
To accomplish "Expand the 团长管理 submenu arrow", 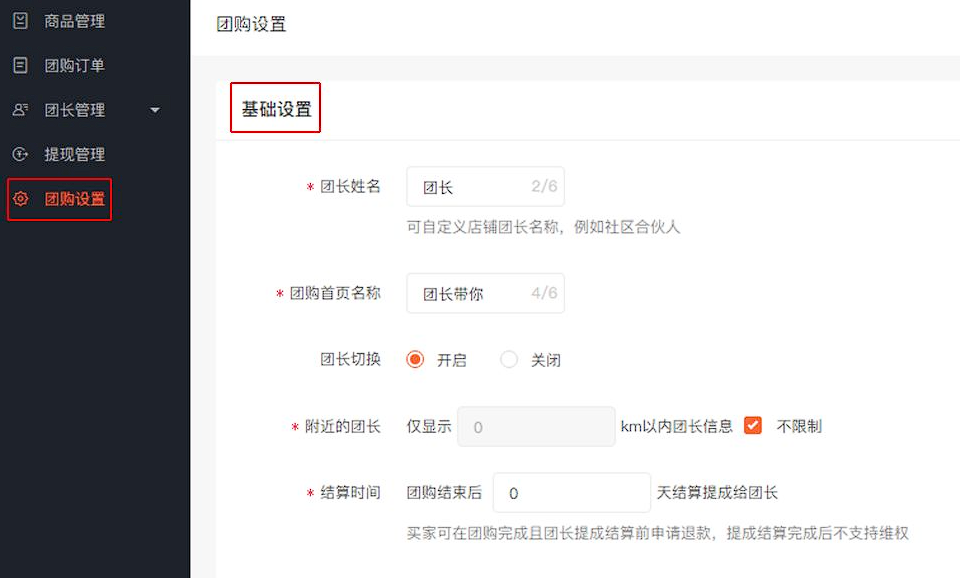I will pos(155,110).
